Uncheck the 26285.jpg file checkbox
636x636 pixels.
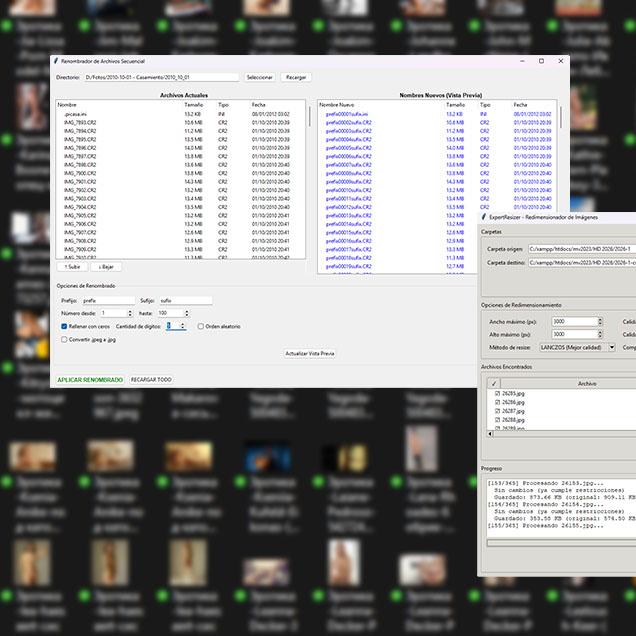click(x=497, y=394)
